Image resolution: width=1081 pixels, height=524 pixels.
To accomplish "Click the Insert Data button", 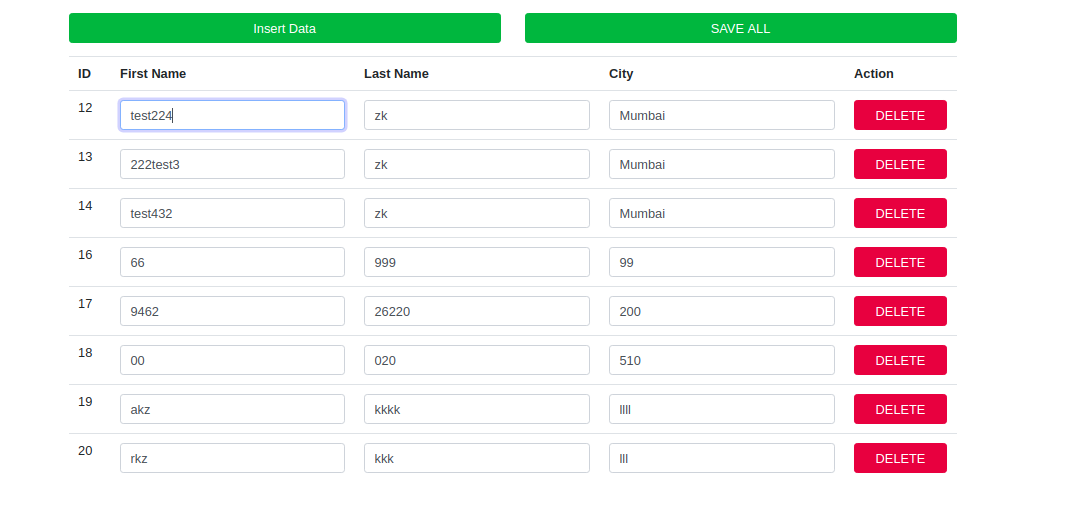I will click(285, 28).
